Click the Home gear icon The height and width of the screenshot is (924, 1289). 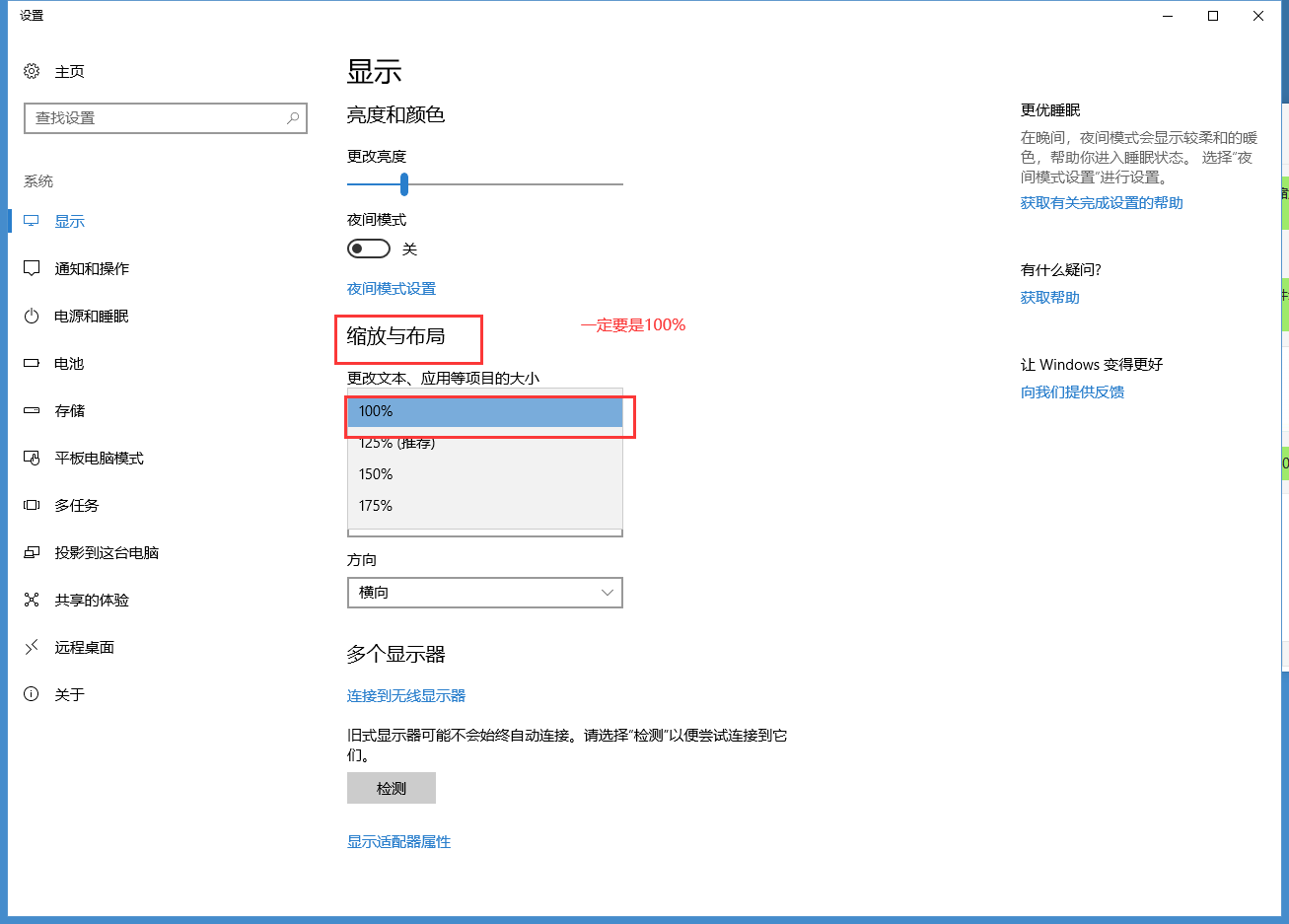point(32,71)
